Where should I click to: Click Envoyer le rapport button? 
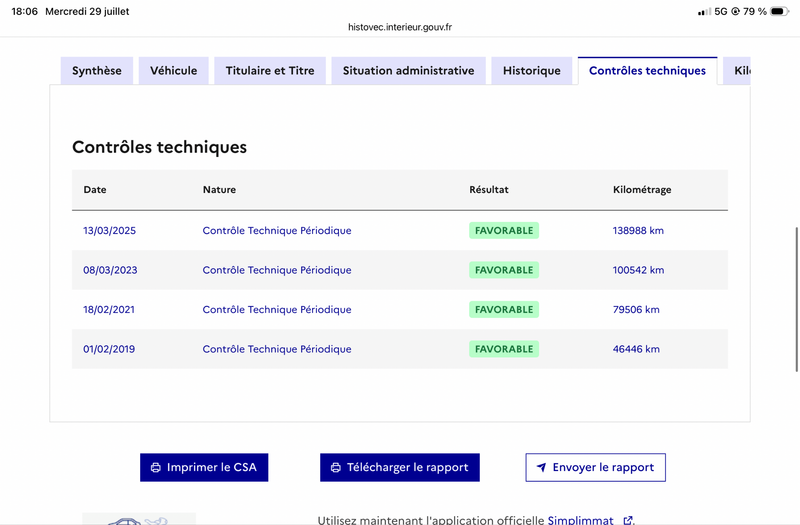tap(595, 467)
